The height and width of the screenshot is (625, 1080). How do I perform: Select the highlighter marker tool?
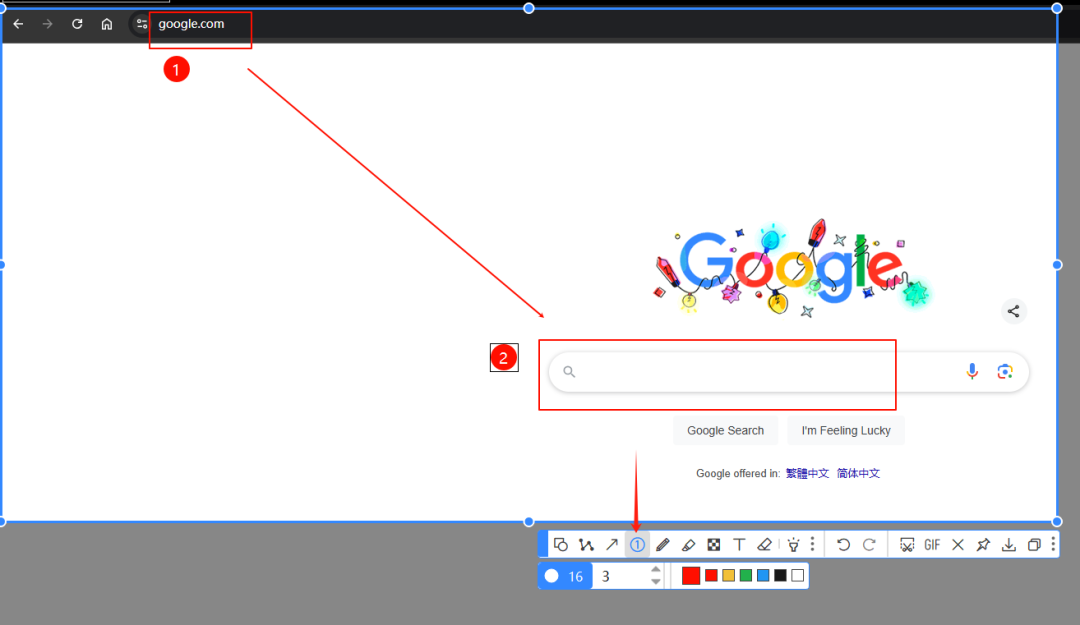tap(688, 545)
